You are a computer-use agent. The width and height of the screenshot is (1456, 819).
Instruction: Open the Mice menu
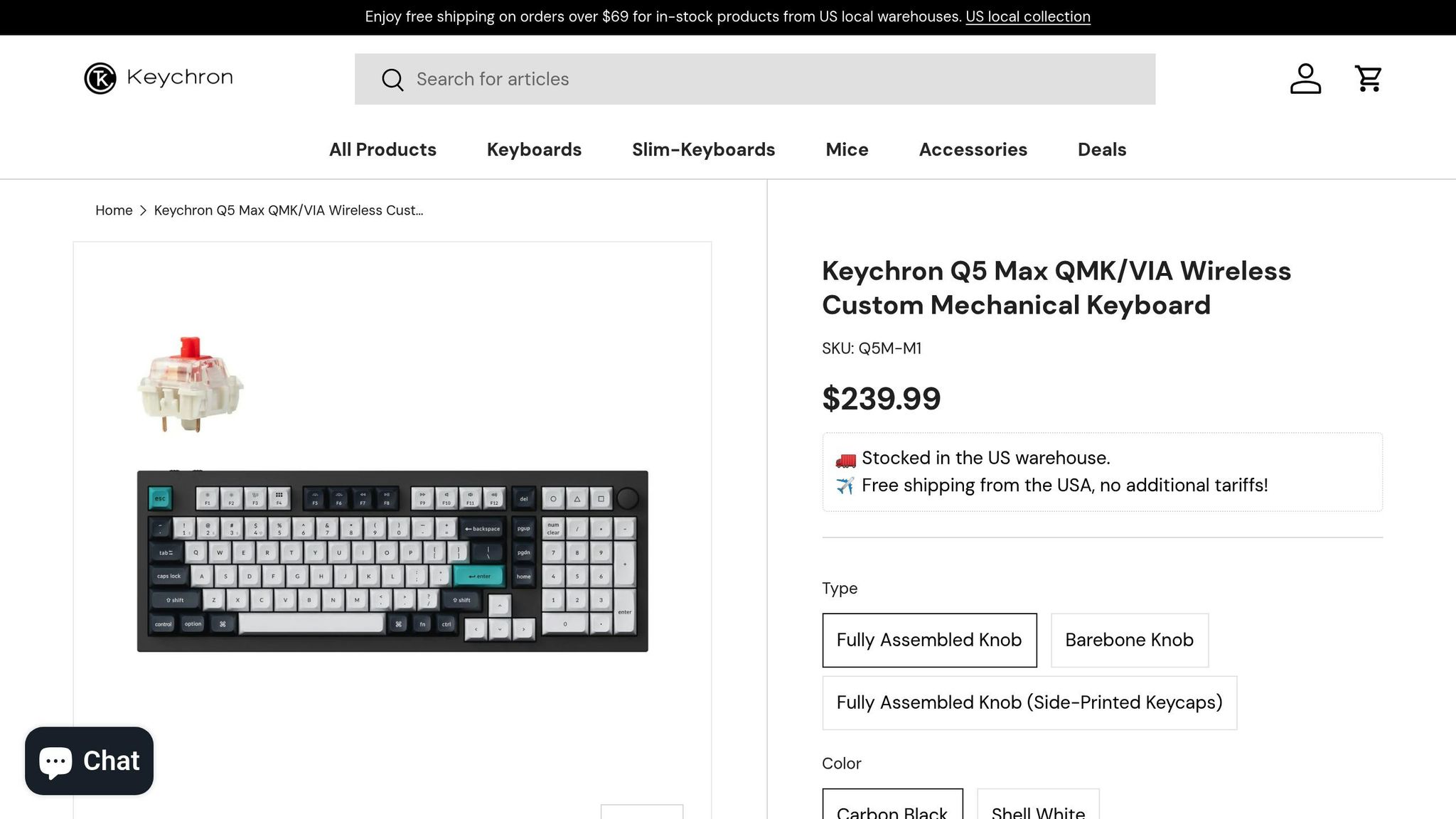[847, 149]
